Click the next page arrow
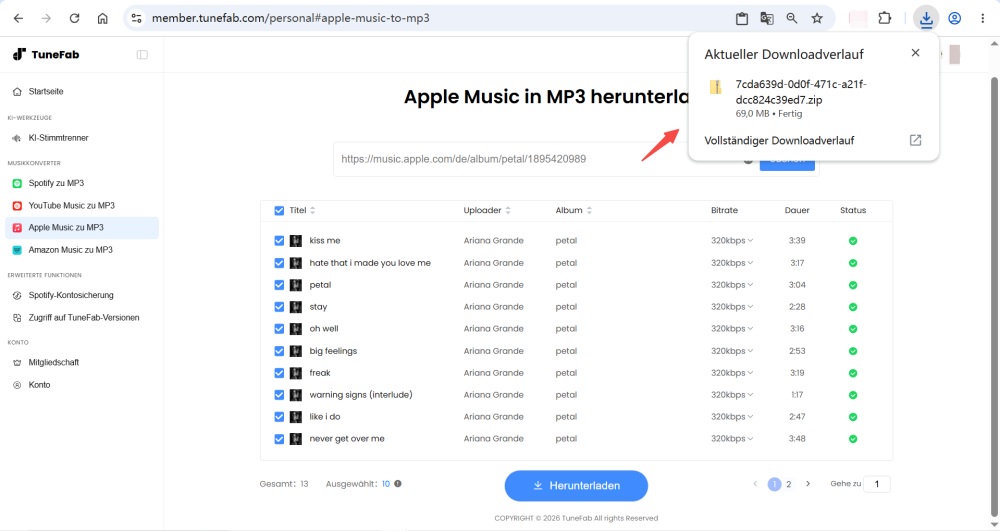The width and height of the screenshot is (1000, 531). pyautogui.click(x=808, y=484)
